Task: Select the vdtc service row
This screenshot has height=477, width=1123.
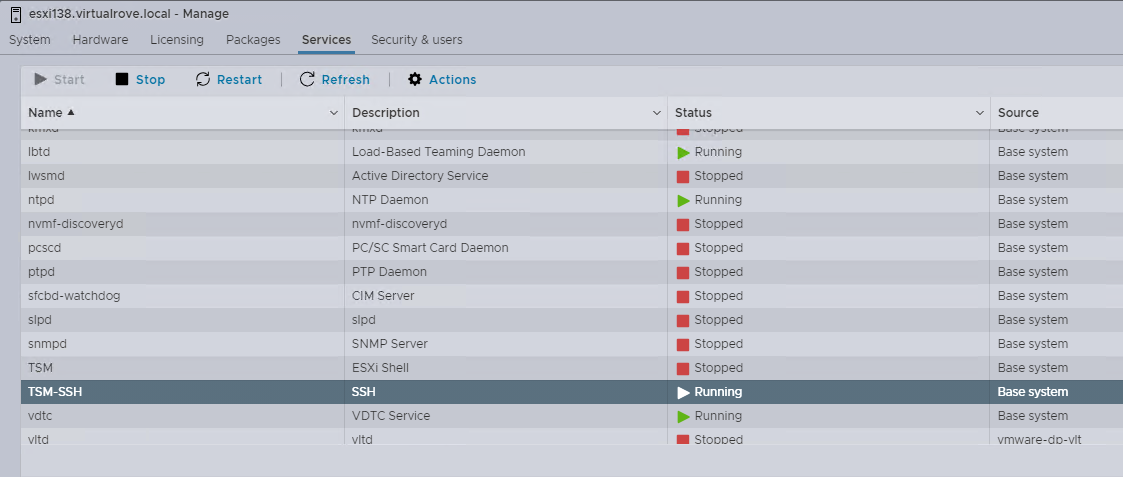Action: click(x=180, y=416)
